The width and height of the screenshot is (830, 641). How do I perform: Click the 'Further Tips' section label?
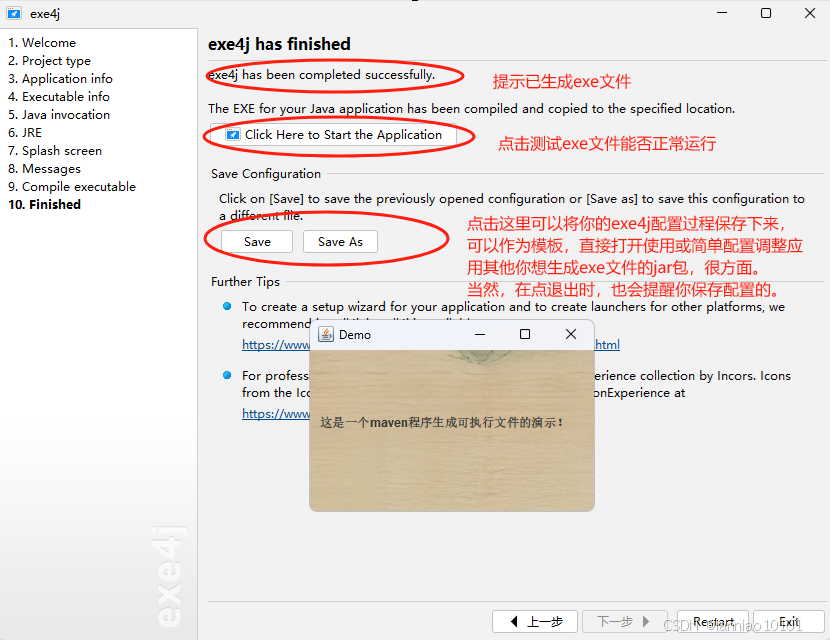(245, 282)
